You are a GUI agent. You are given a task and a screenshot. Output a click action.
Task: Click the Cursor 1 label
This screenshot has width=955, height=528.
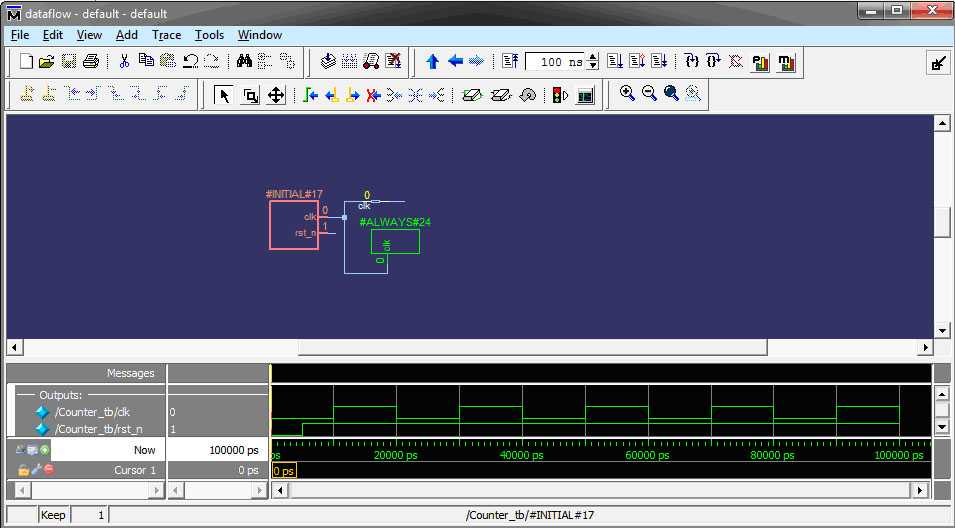point(135,470)
